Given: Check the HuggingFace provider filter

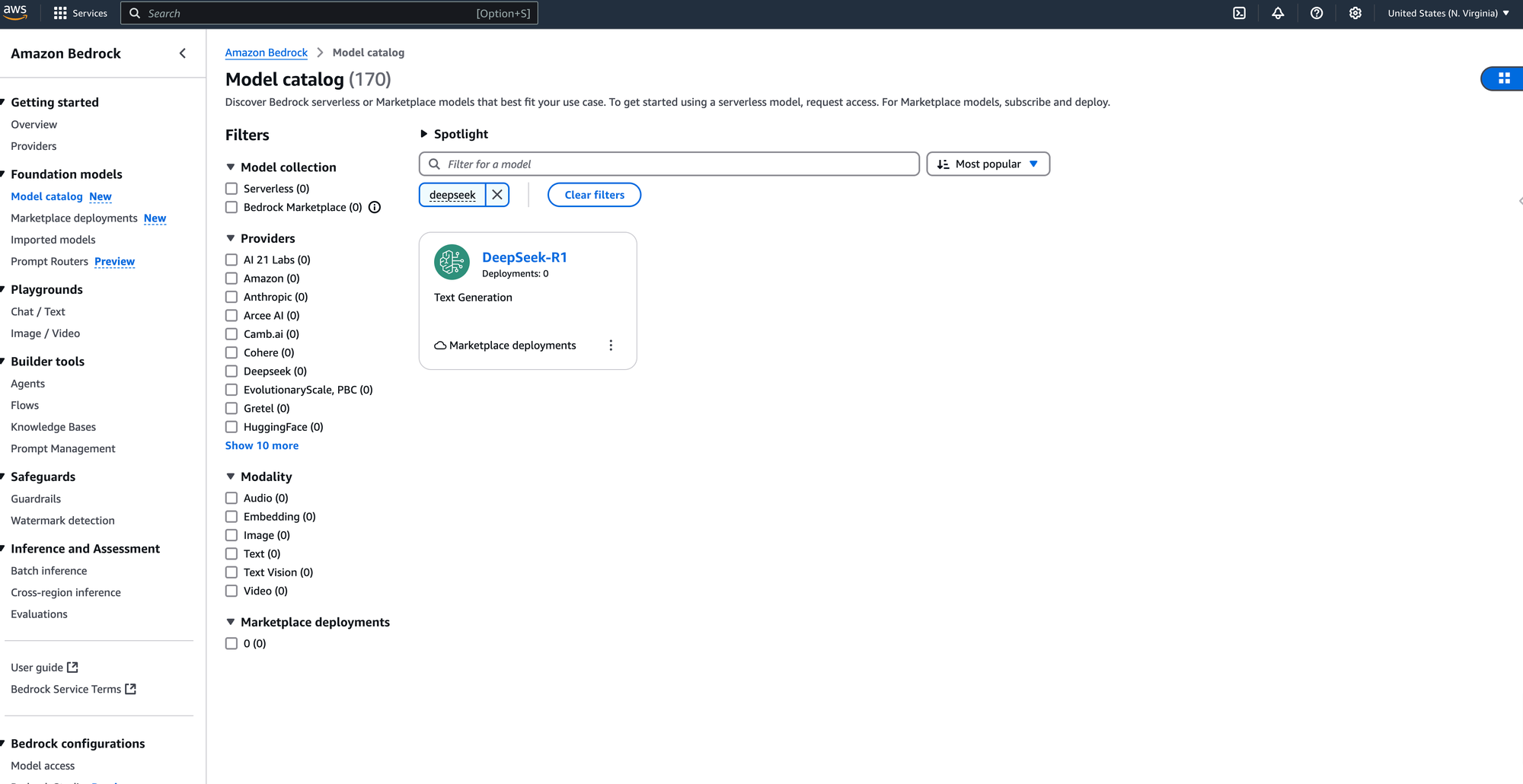Looking at the screenshot, I should (x=231, y=427).
